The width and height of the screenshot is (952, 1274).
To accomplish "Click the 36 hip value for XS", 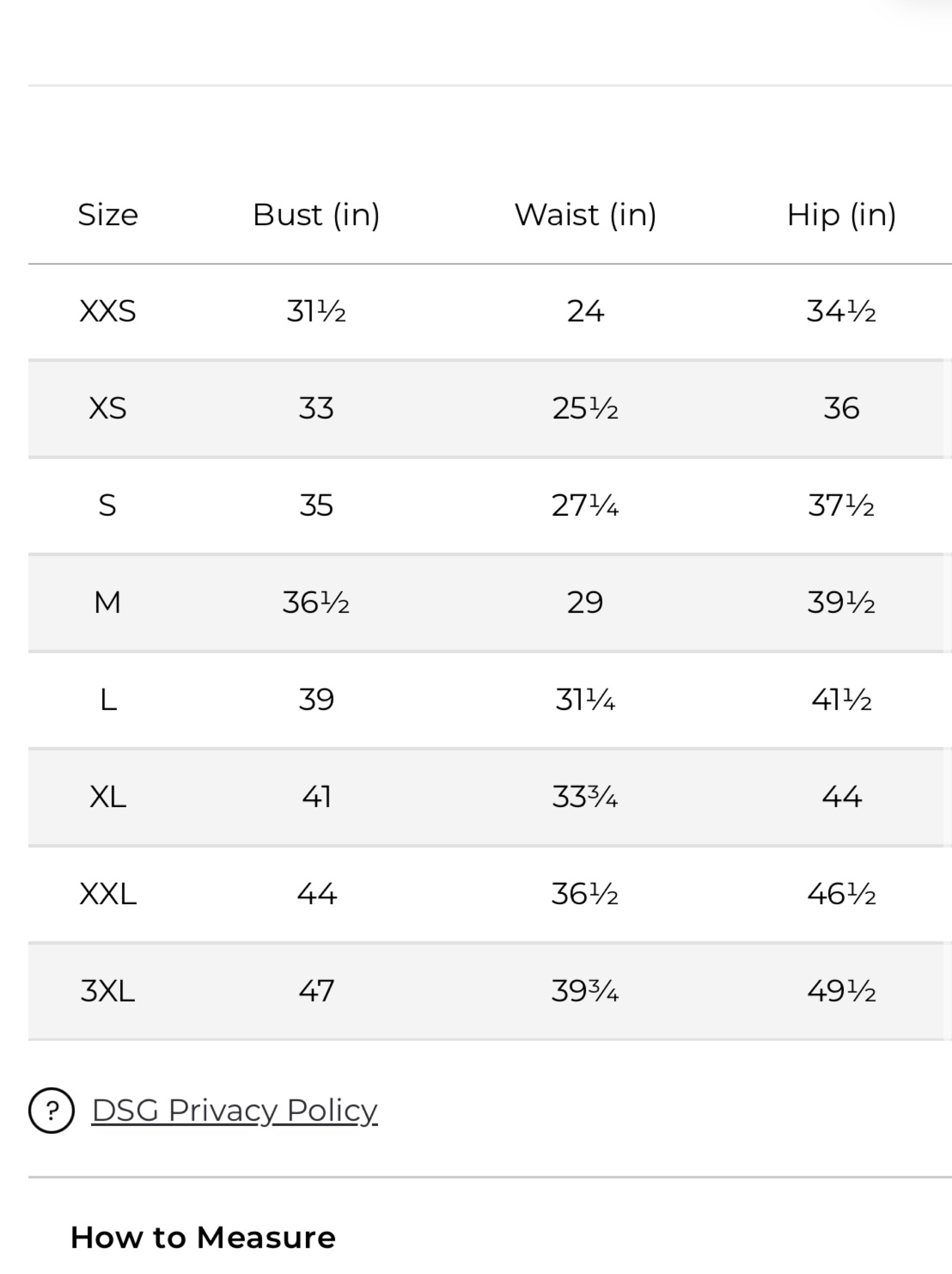I will pyautogui.click(x=842, y=408).
